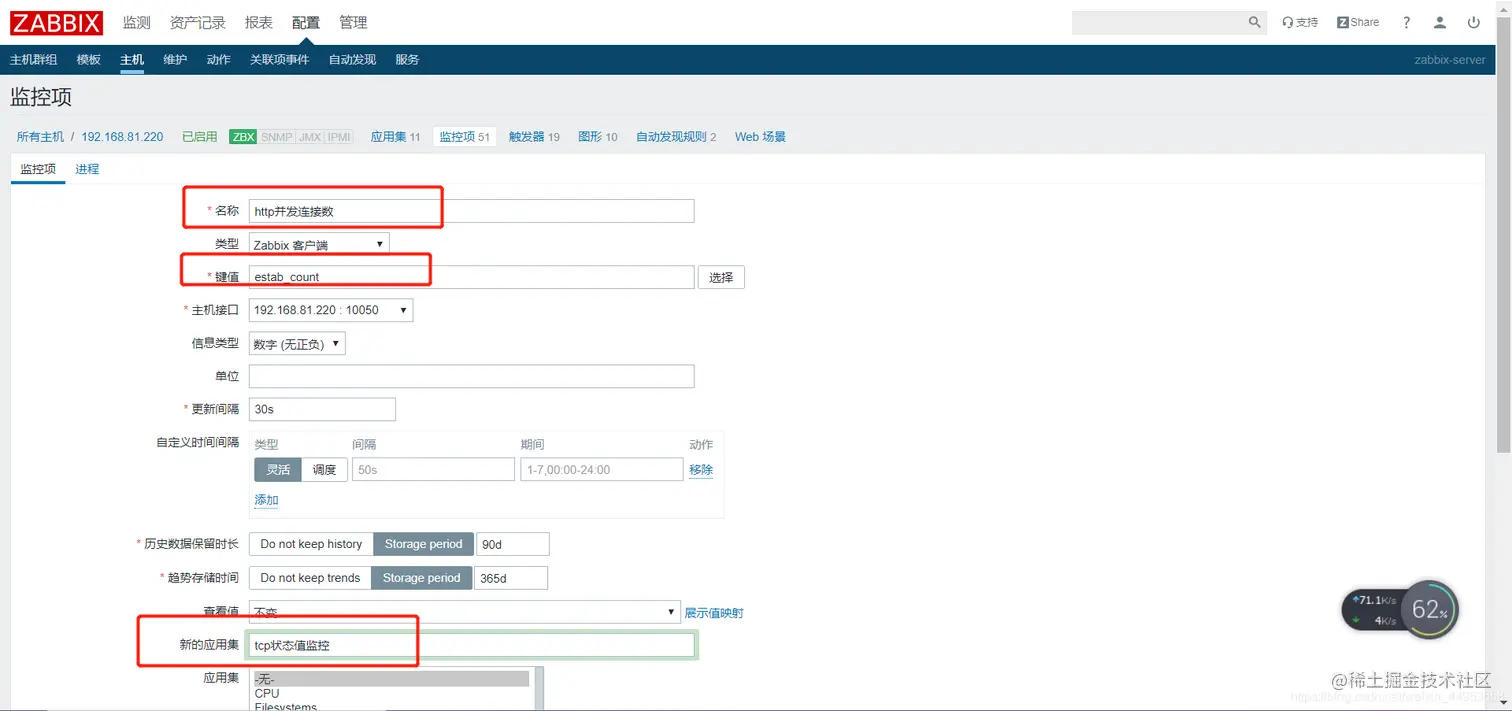
Task: Open 触发器 19 link
Action: [x=534, y=137]
